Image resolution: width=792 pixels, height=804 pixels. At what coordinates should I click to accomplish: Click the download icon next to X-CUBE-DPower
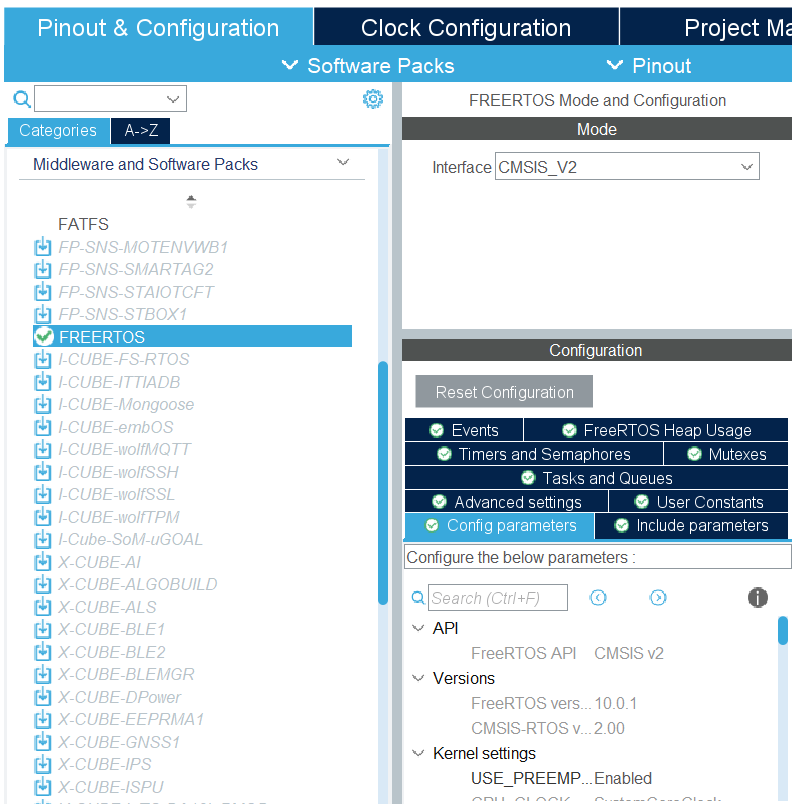coord(43,697)
